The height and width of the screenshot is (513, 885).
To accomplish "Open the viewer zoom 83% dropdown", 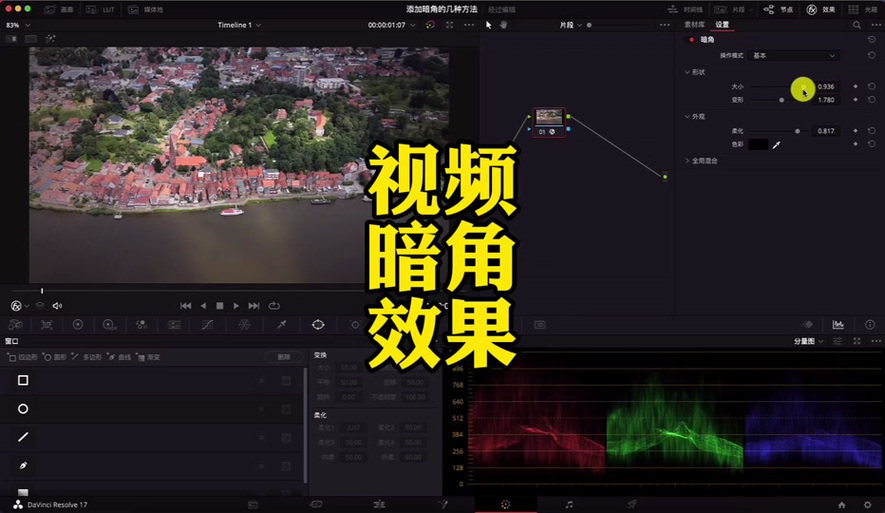I will click(17, 25).
